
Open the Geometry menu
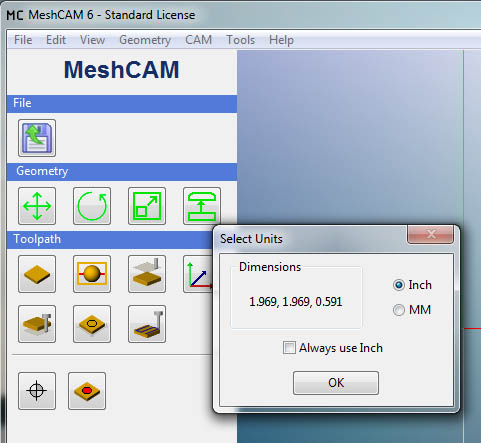click(145, 40)
